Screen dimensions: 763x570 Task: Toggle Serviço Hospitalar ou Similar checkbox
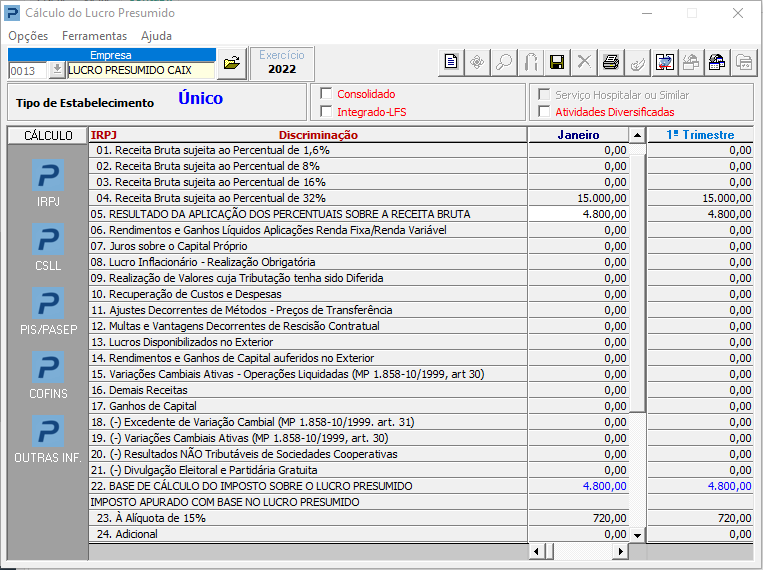coord(544,94)
